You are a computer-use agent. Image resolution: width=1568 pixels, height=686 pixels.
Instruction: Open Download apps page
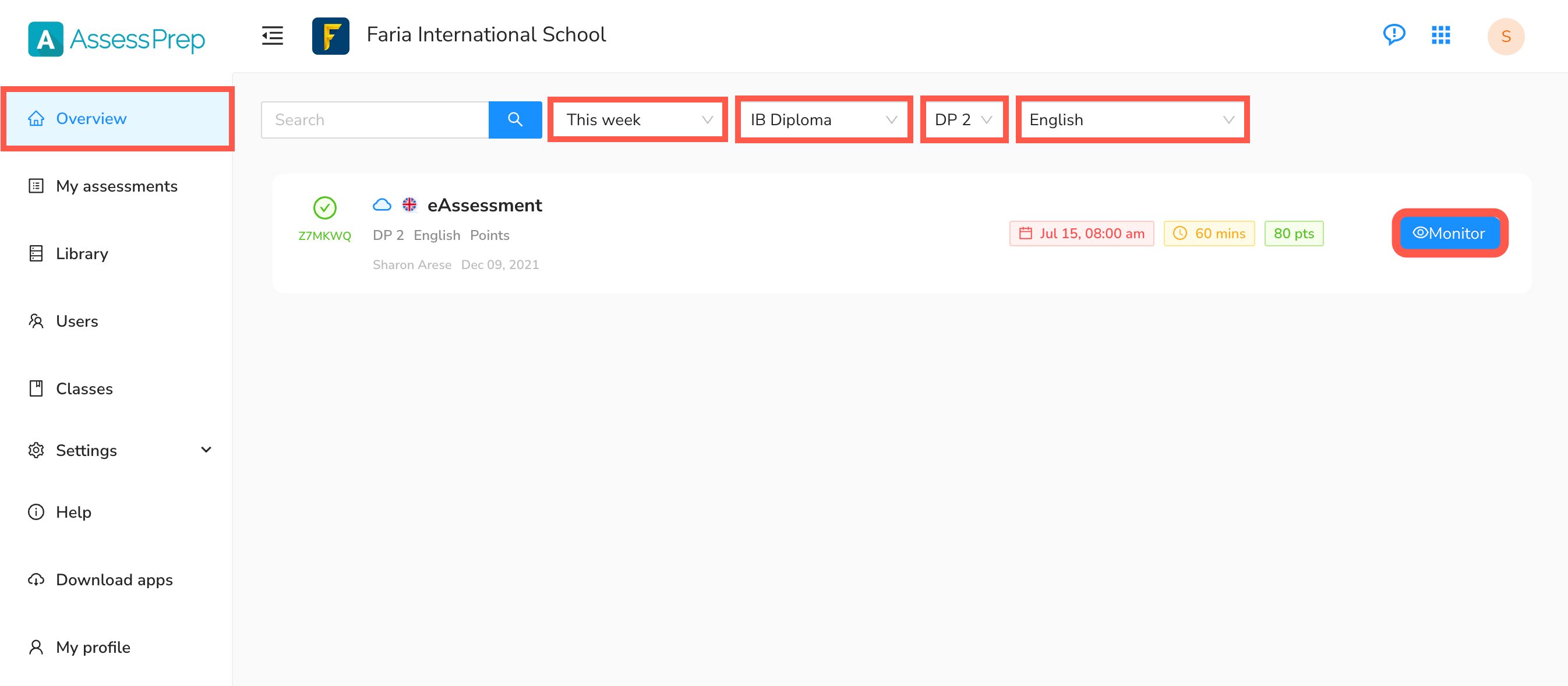pyautogui.click(x=114, y=579)
